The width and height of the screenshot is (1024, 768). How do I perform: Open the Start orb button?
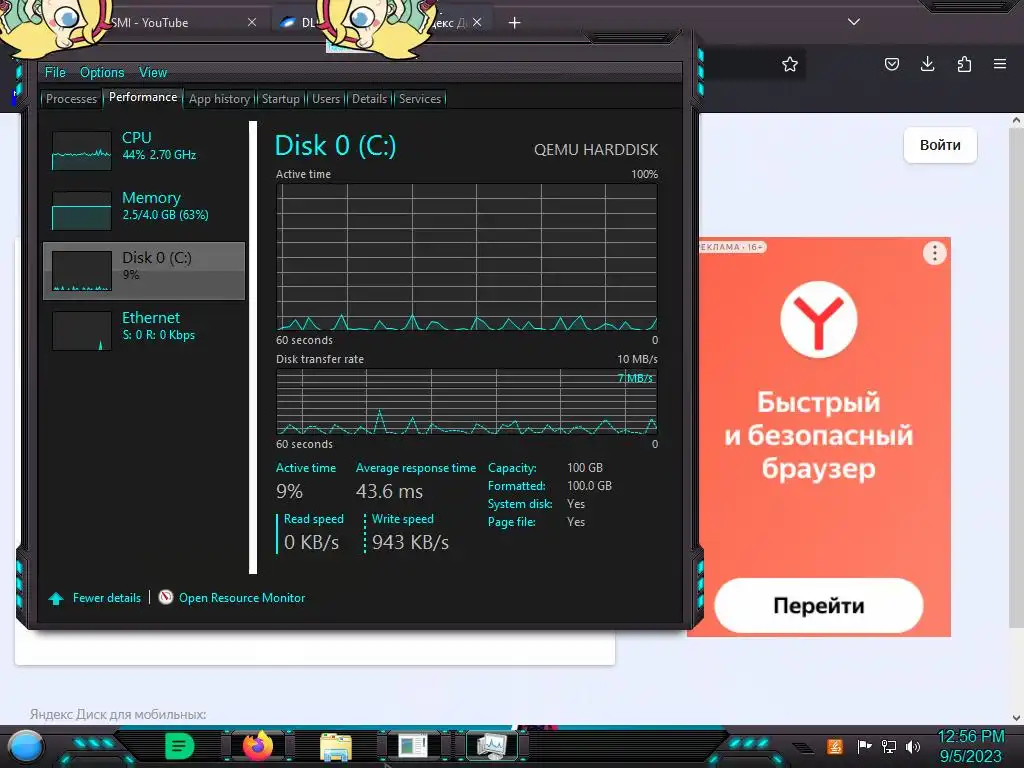[26, 747]
